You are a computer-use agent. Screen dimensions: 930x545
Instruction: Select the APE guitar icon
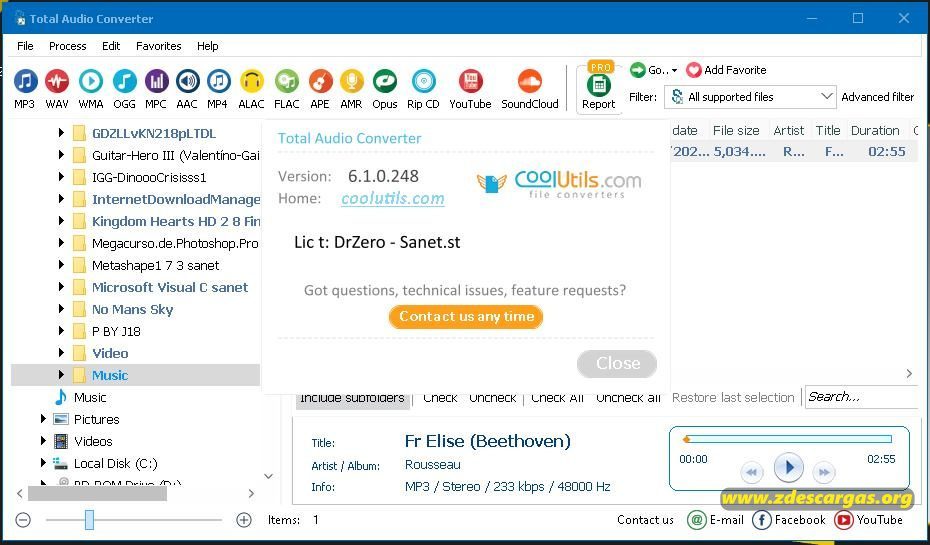click(320, 82)
